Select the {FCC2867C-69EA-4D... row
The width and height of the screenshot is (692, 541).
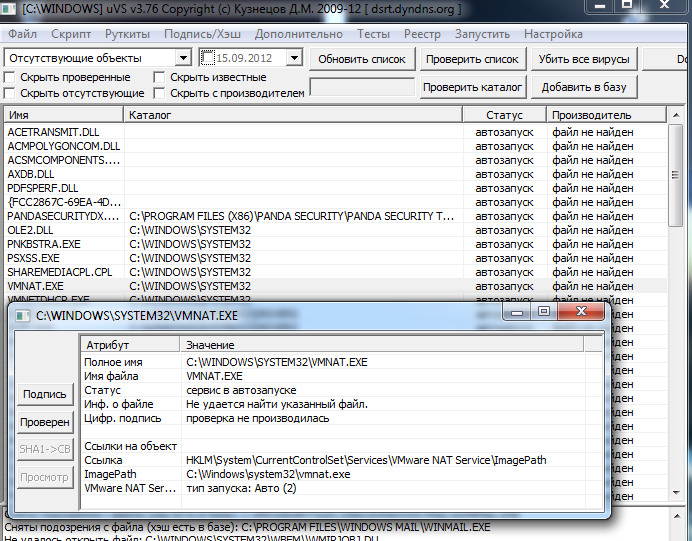(335, 202)
